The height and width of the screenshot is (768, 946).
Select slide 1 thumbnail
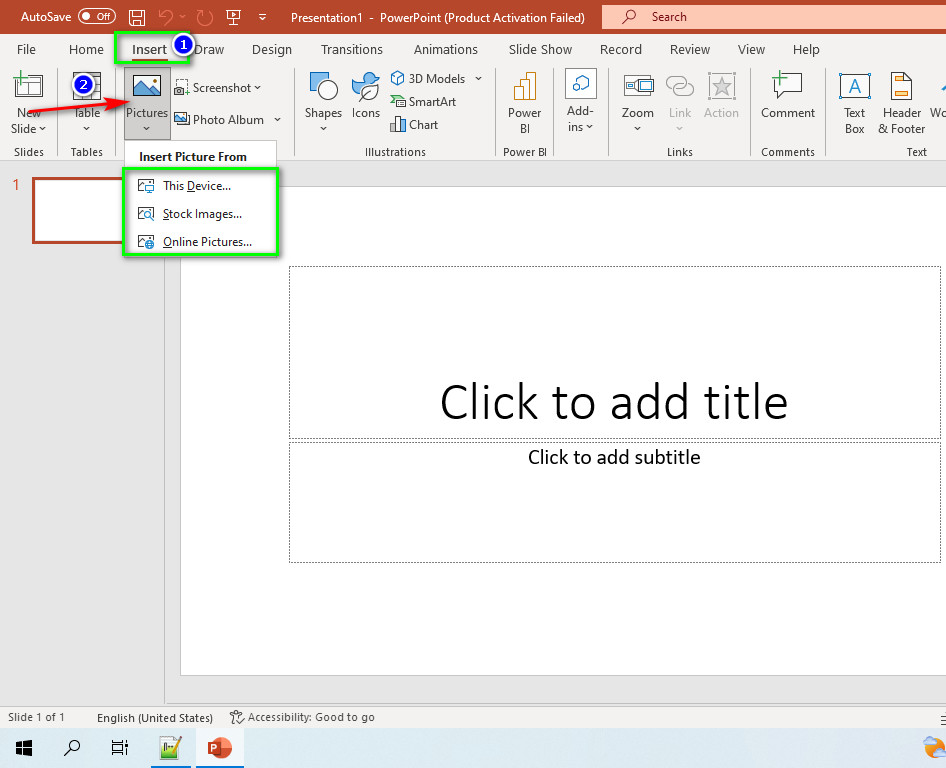pos(78,210)
